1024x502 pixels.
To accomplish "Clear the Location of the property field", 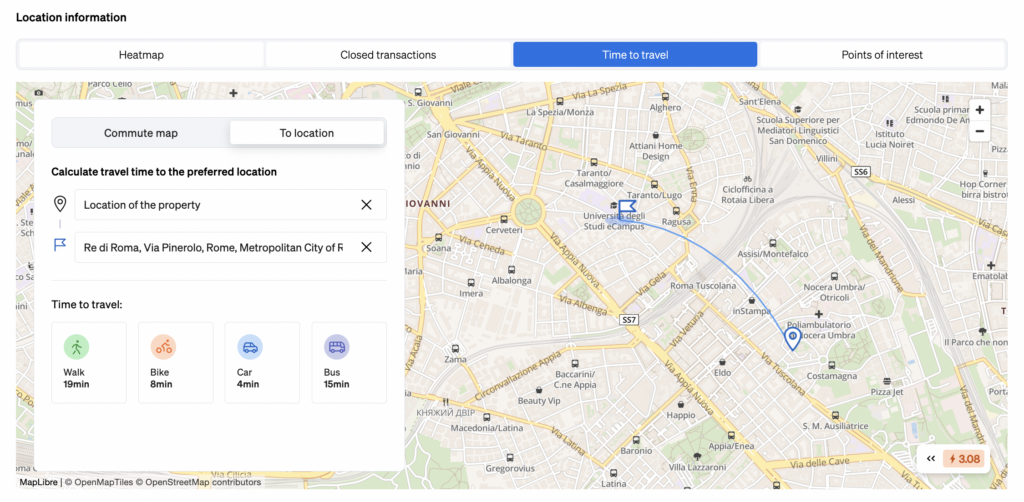I will (x=366, y=205).
